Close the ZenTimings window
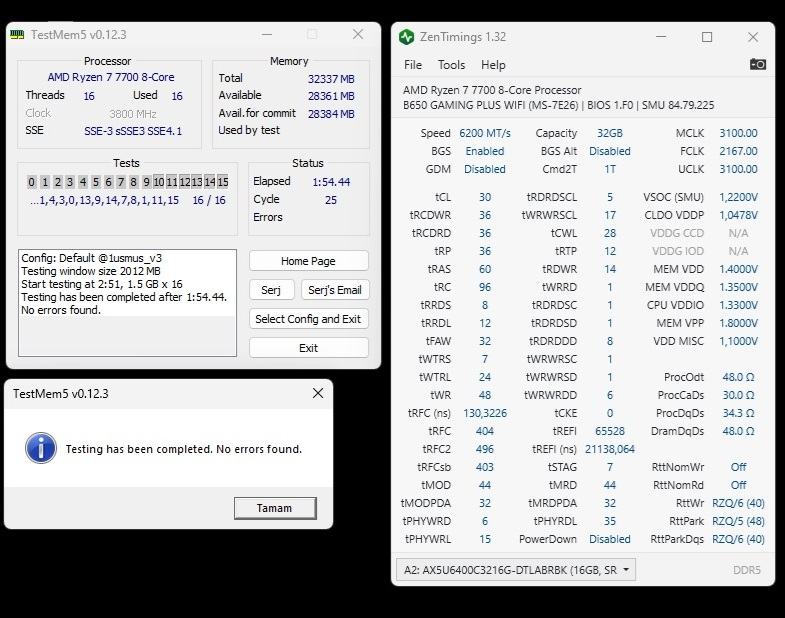 click(753, 37)
